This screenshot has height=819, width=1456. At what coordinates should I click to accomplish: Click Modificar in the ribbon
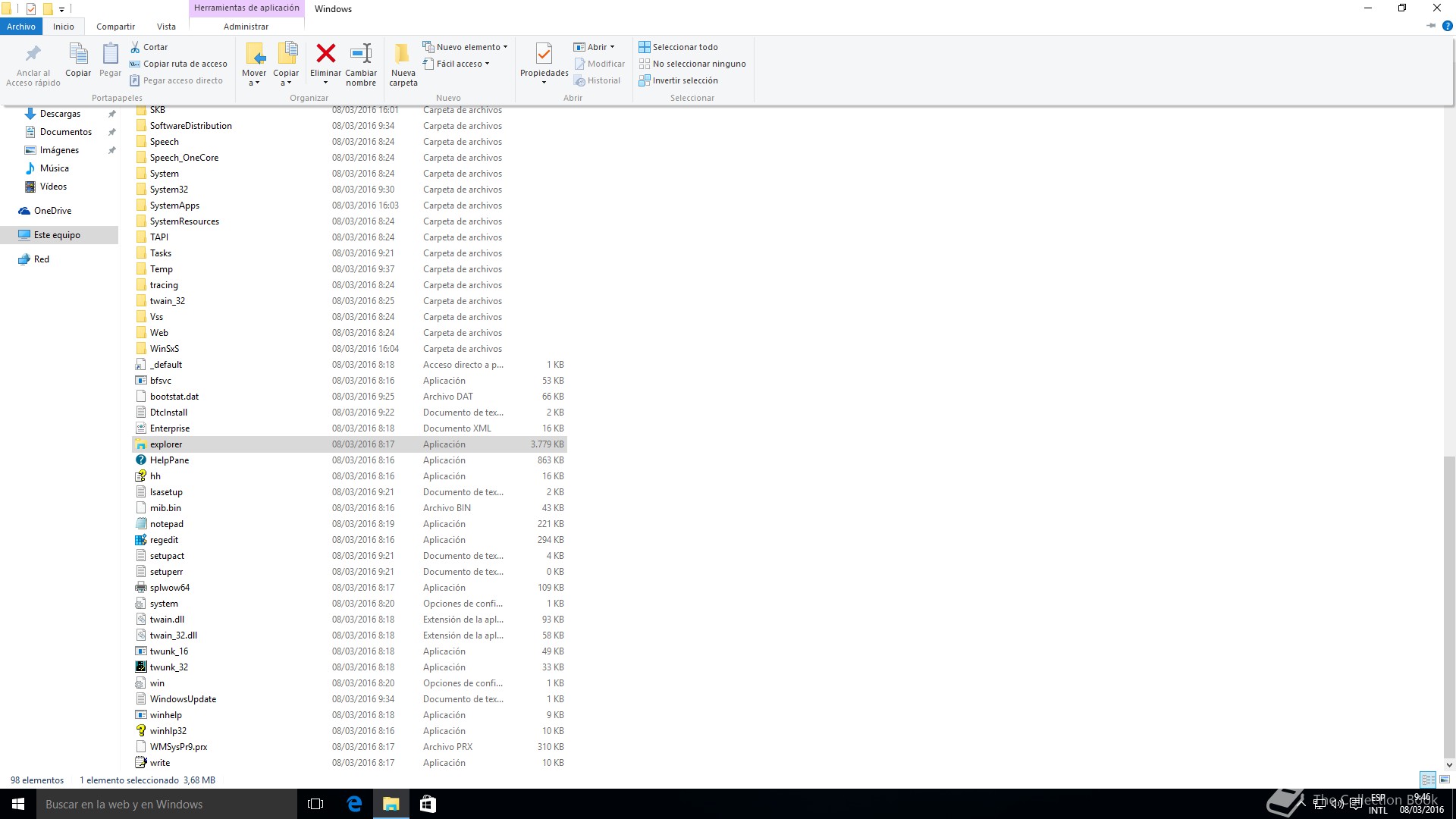tap(599, 64)
